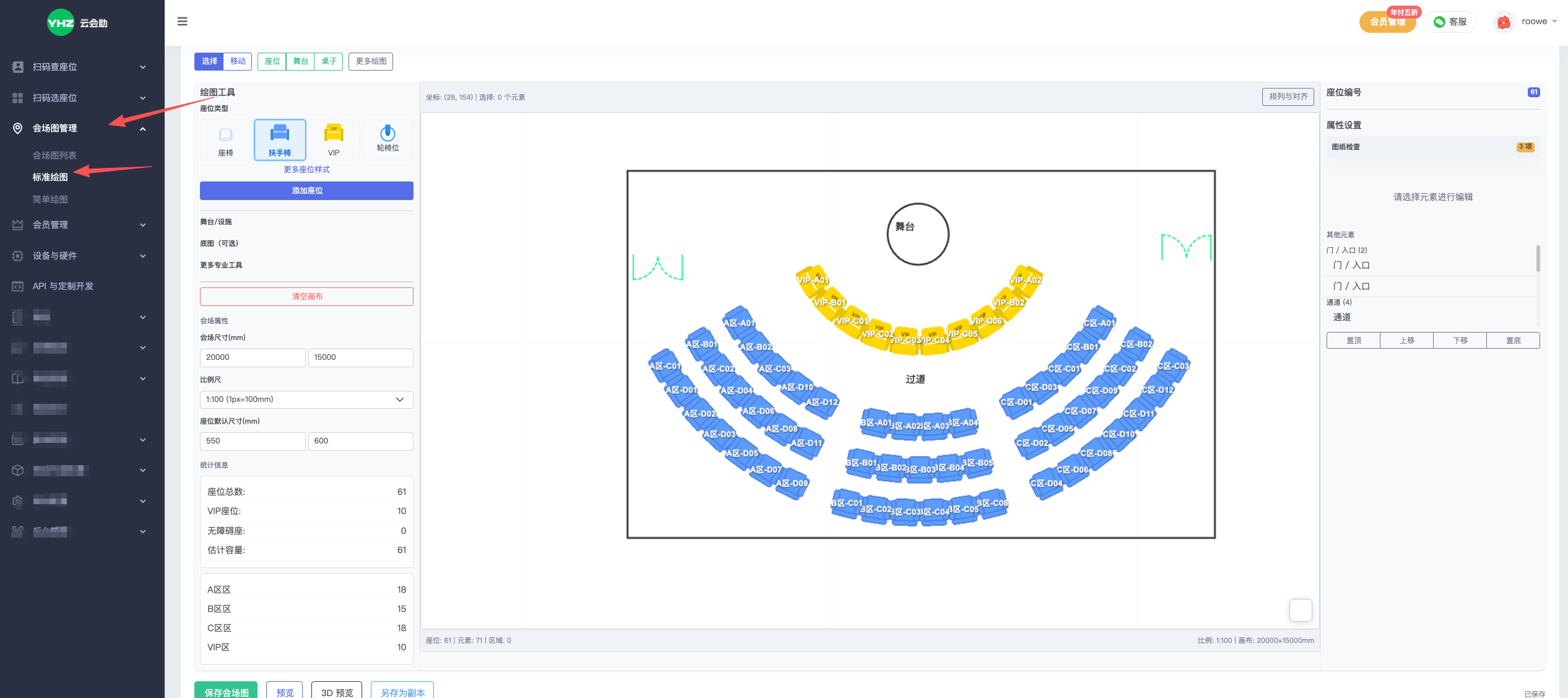This screenshot has height=698, width=1568.
Task: Click the 其他元素 list scrollbar
Action: (1538, 259)
